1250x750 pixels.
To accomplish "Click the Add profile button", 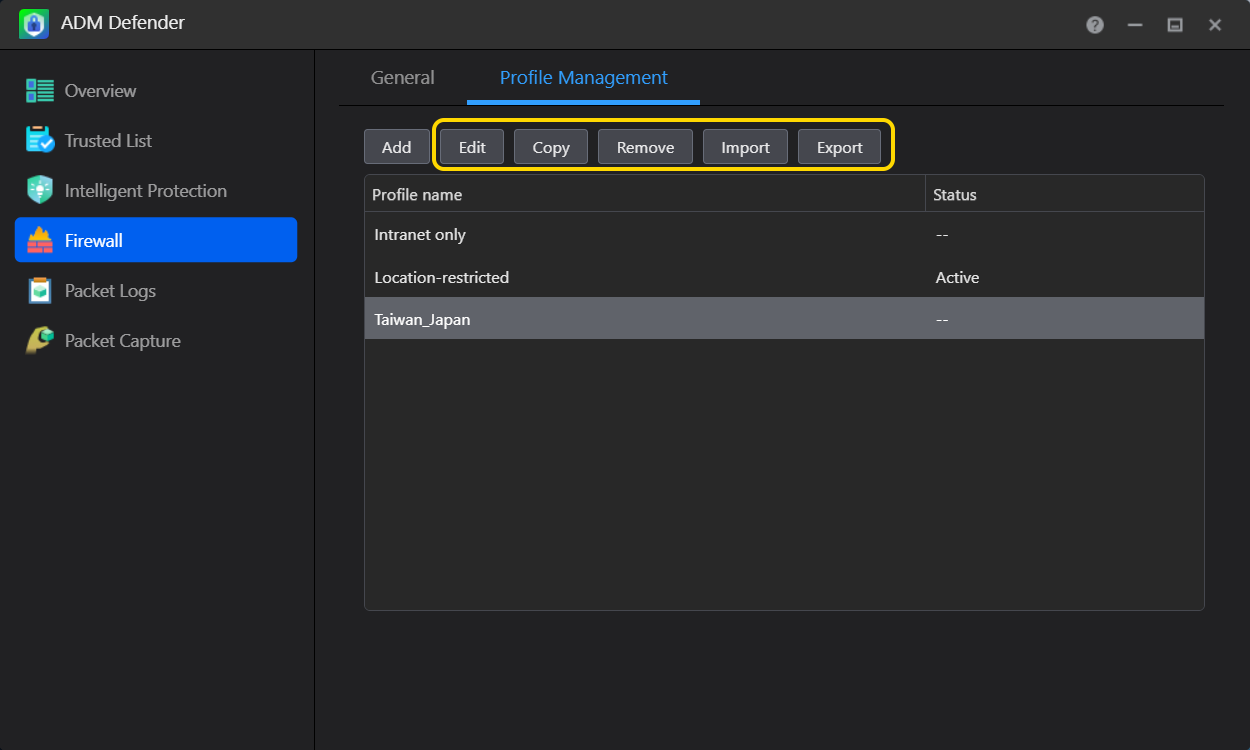I will (x=397, y=147).
